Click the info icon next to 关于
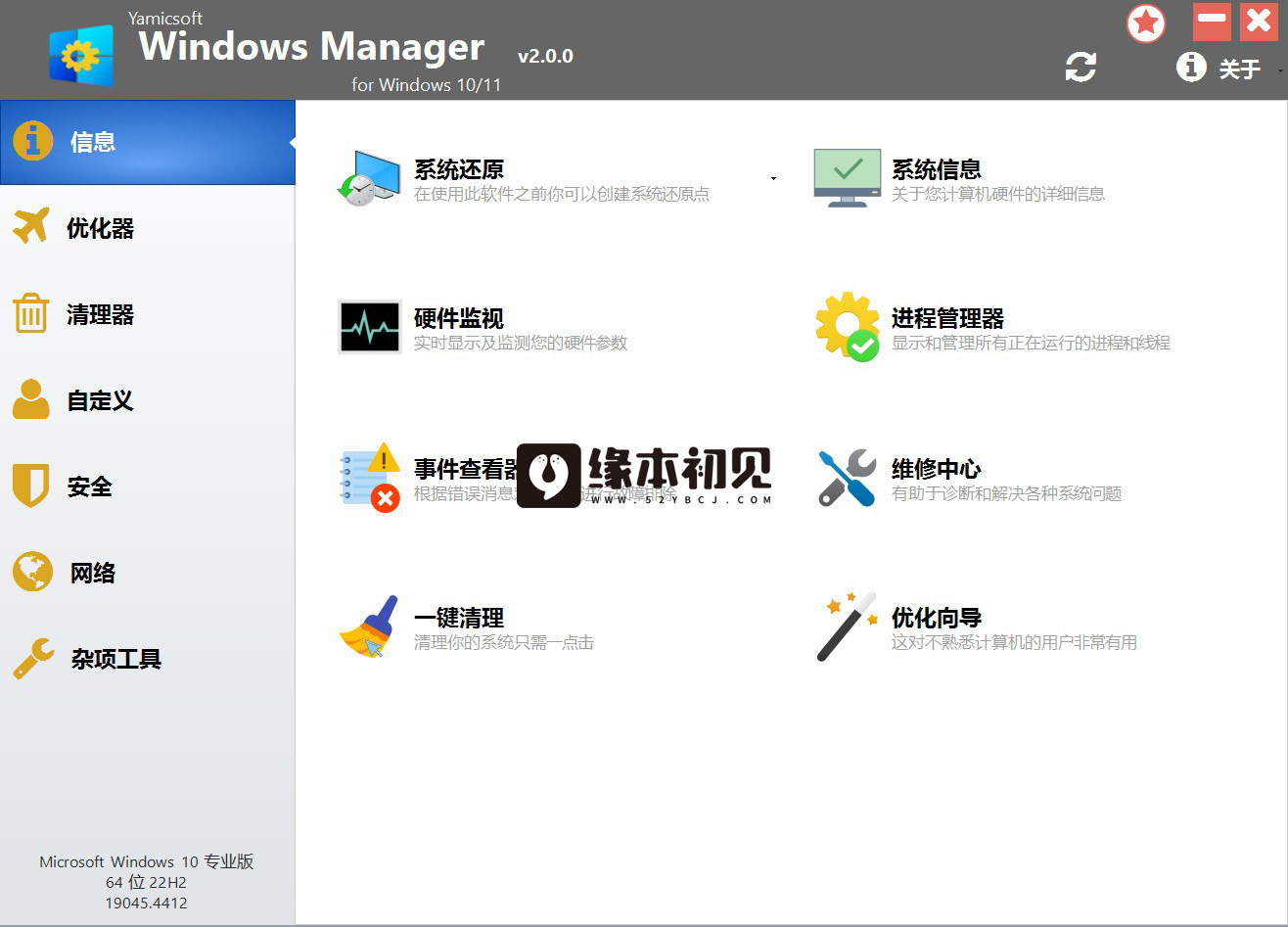Screen dimensions: 1288x927 pyautogui.click(x=1191, y=67)
